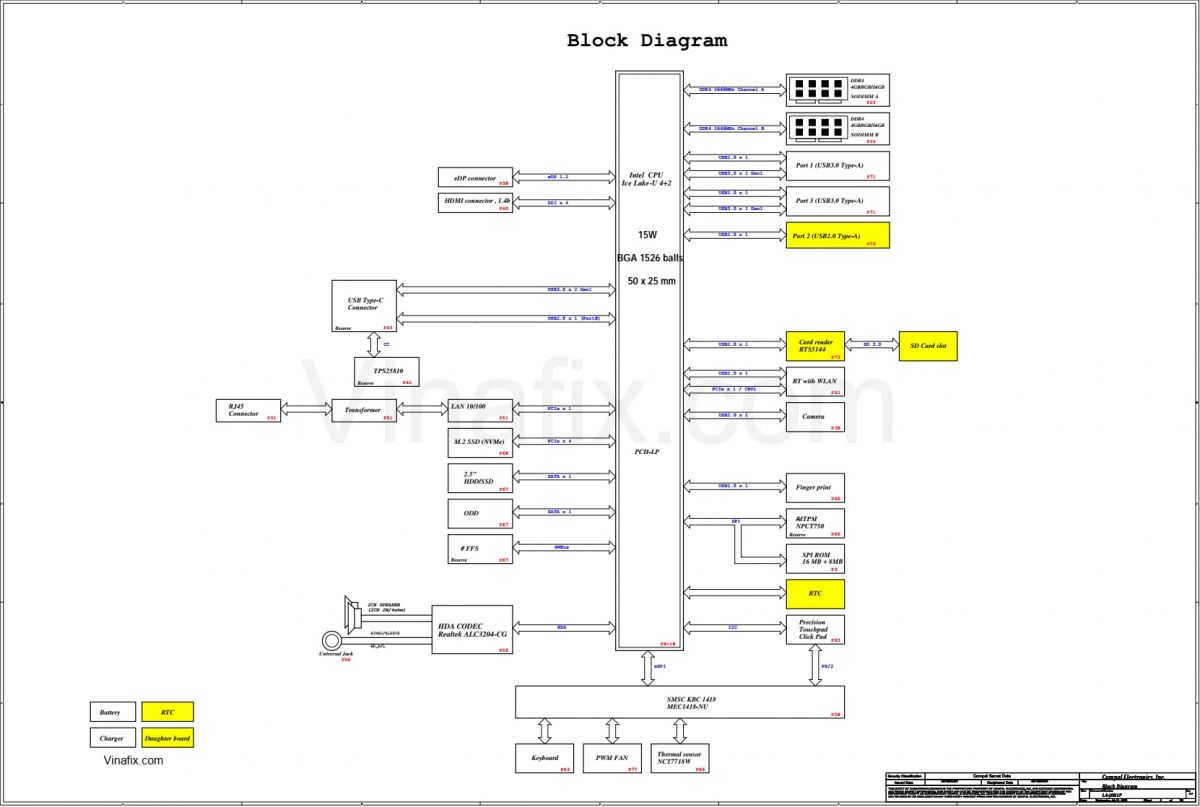Image resolution: width=1200 pixels, height=807 pixels.
Task: Click Port 3 (USB3.0 Type-A) block
Action: pyautogui.click(x=837, y=201)
